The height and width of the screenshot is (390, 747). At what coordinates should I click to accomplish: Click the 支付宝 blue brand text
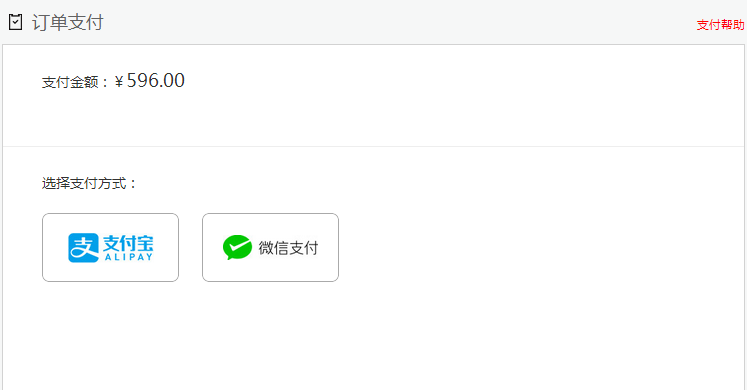[128, 243]
